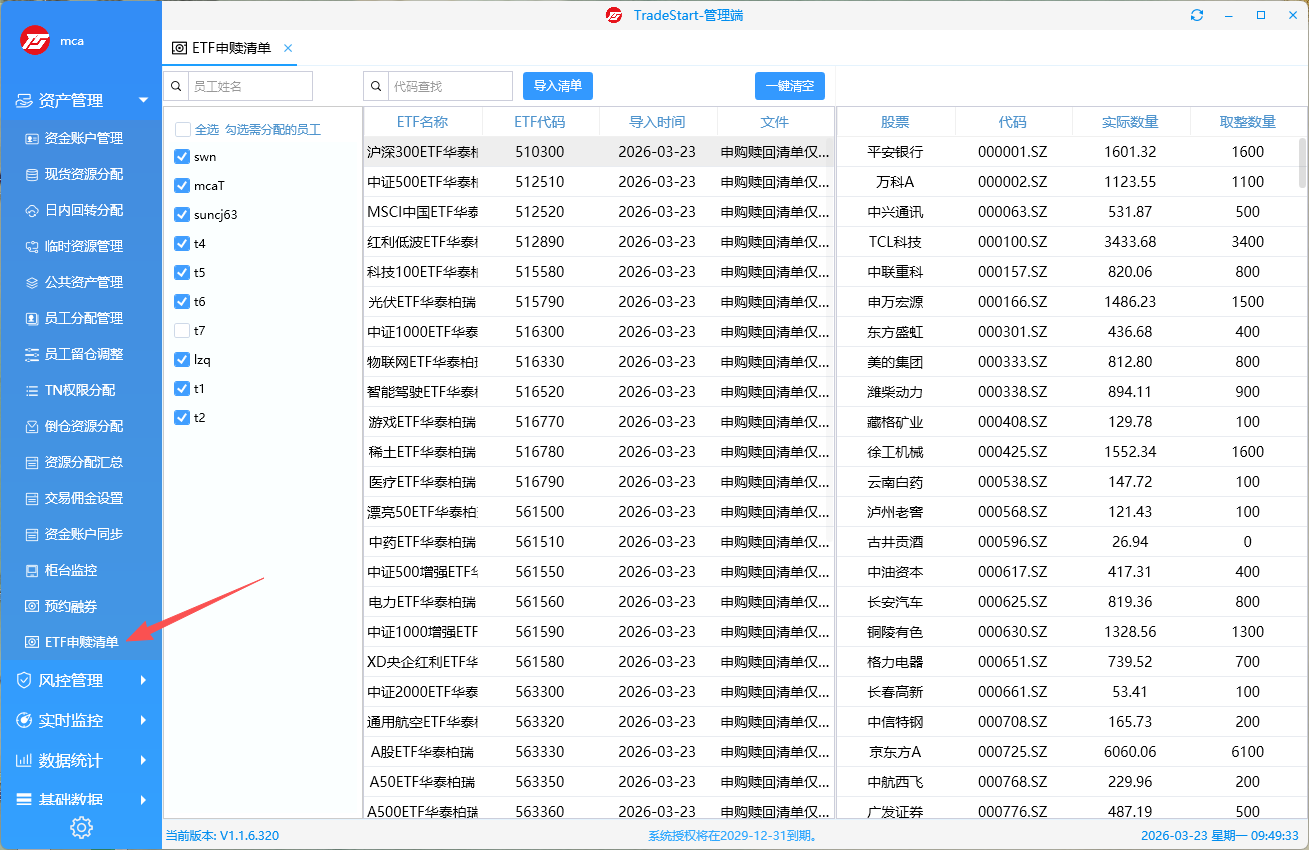Click version text V1.1.6.320 in status bar
The height and width of the screenshot is (850, 1309).
(x=249, y=835)
